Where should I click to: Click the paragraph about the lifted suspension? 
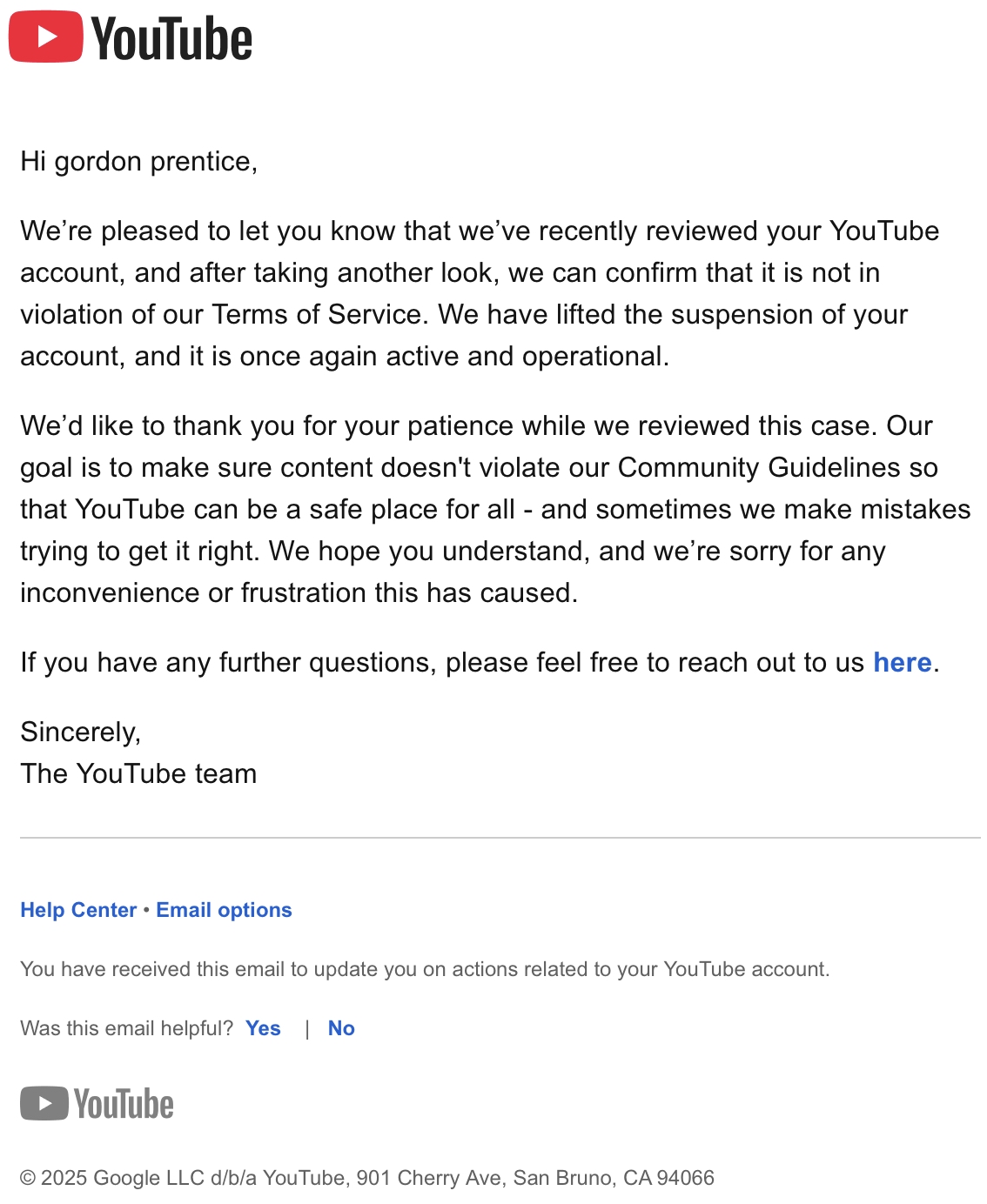(480, 293)
